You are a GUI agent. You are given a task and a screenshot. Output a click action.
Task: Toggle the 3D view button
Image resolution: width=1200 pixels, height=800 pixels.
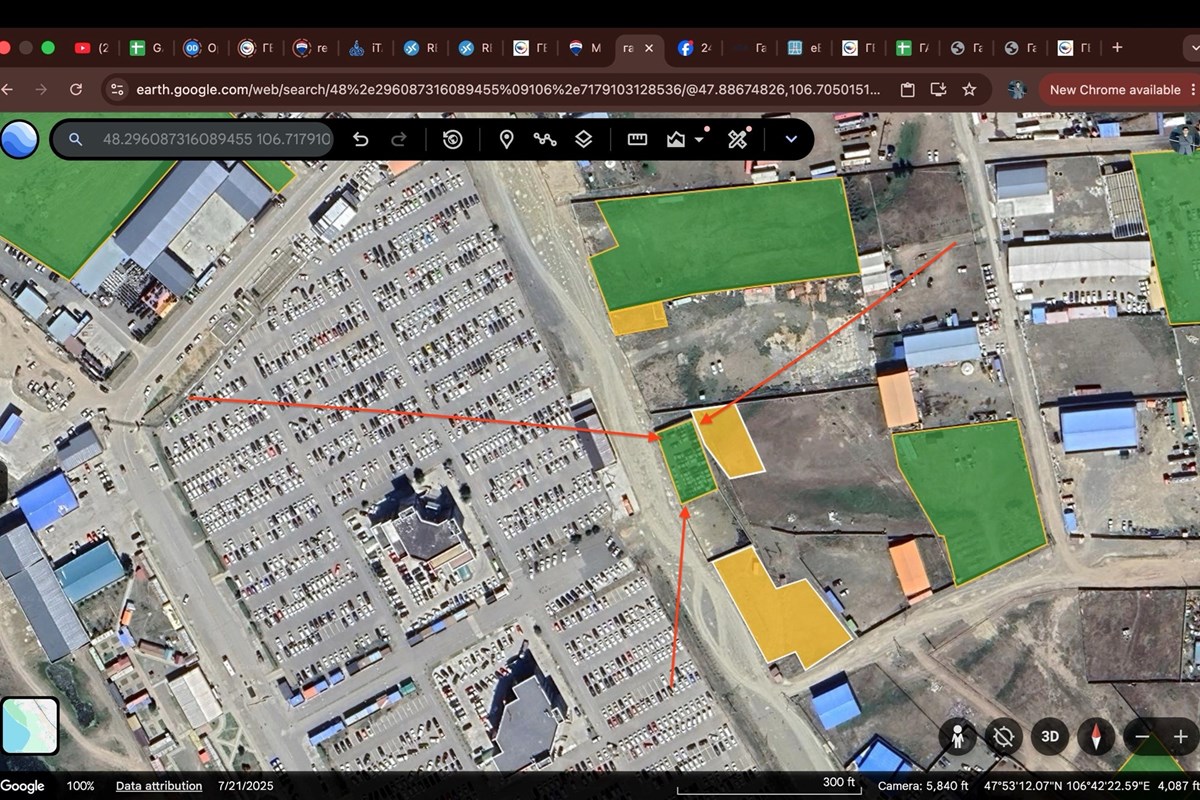pyautogui.click(x=1050, y=737)
